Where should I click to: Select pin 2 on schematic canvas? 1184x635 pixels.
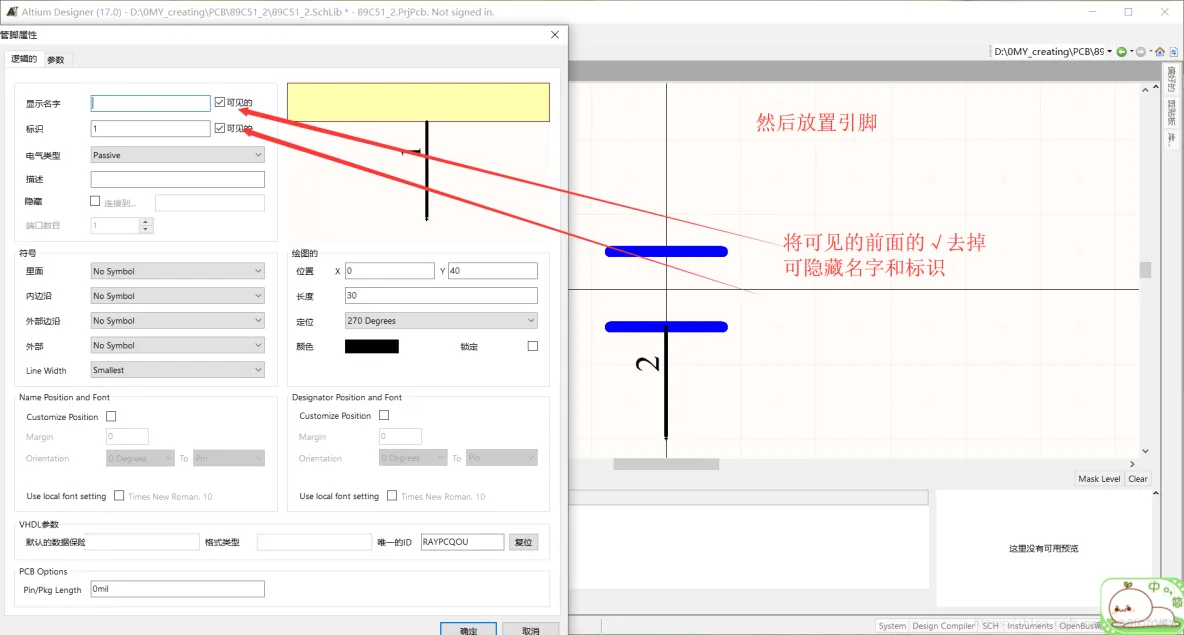pos(665,381)
